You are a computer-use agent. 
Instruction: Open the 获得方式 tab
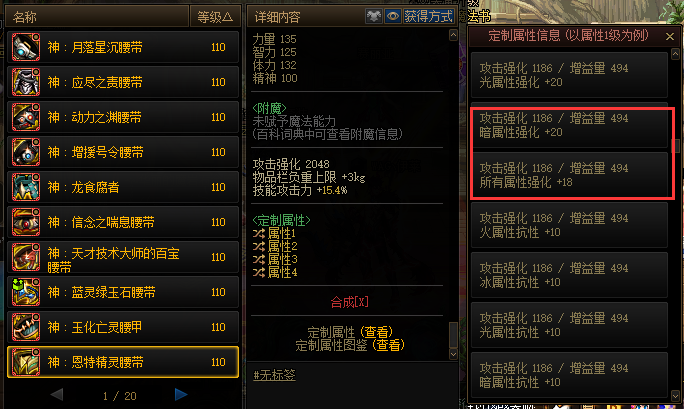tap(428, 17)
